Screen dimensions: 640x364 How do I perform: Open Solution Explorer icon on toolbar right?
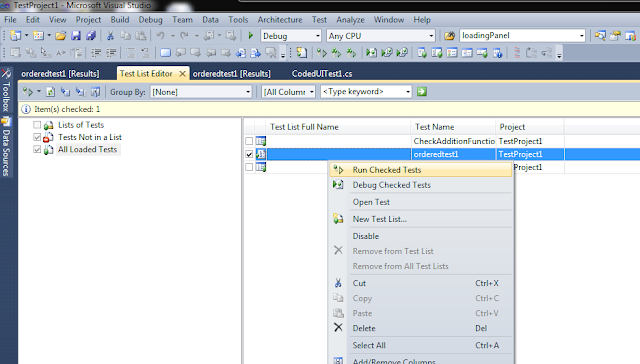tap(600, 36)
